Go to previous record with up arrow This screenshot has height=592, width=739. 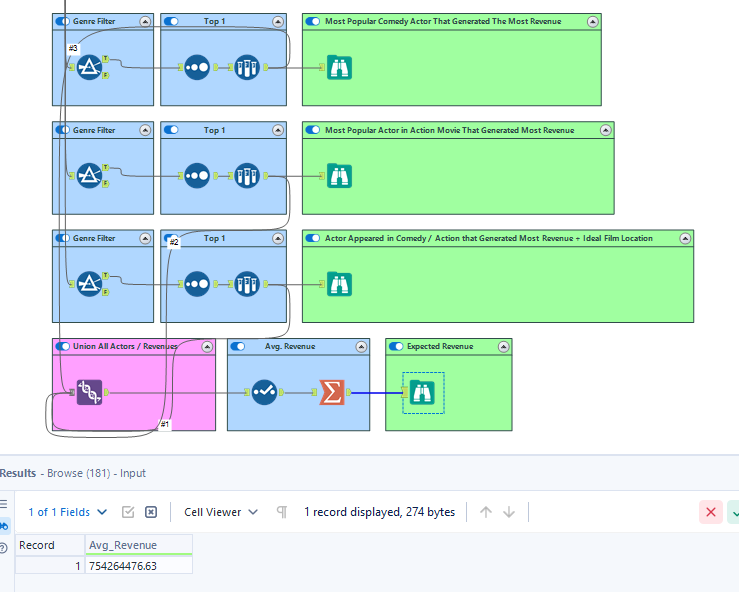486,512
